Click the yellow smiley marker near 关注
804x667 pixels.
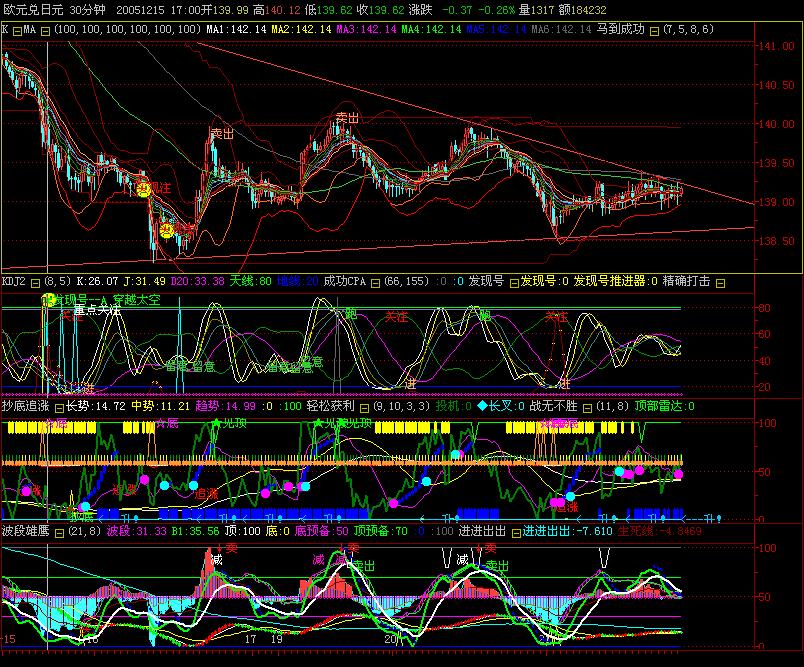143,189
